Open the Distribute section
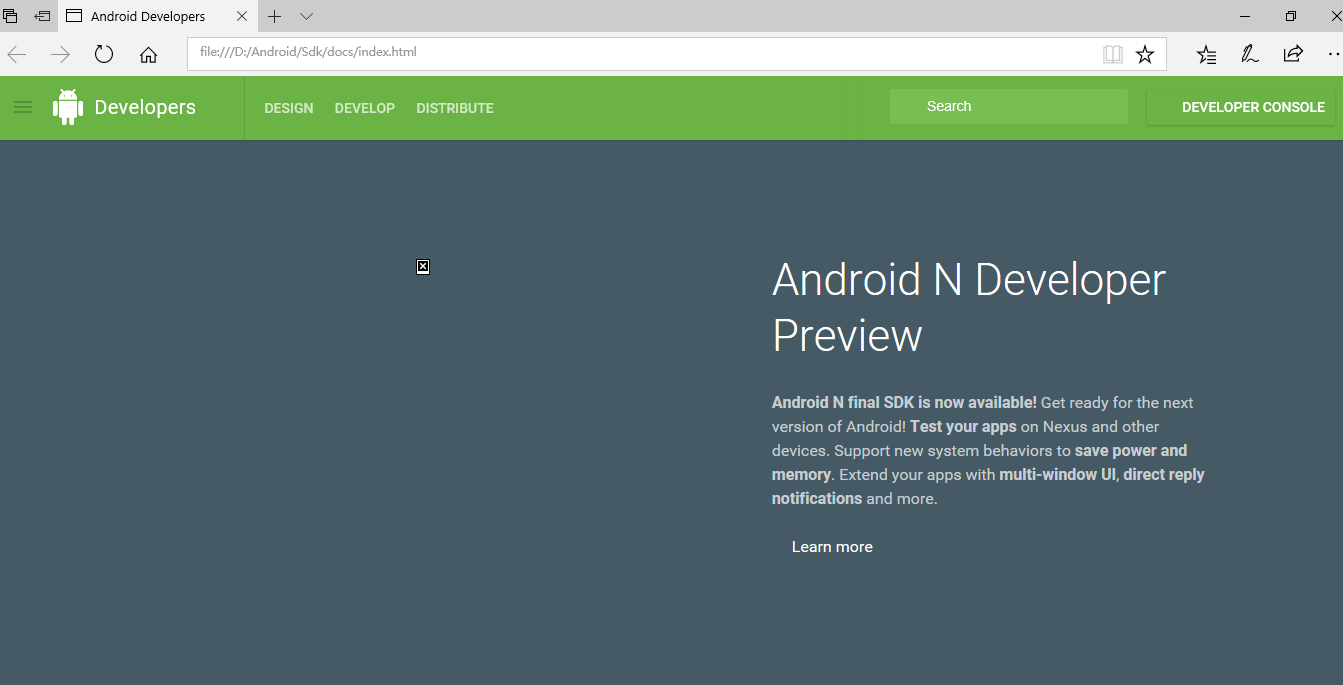The width and height of the screenshot is (1343, 685). pos(455,108)
